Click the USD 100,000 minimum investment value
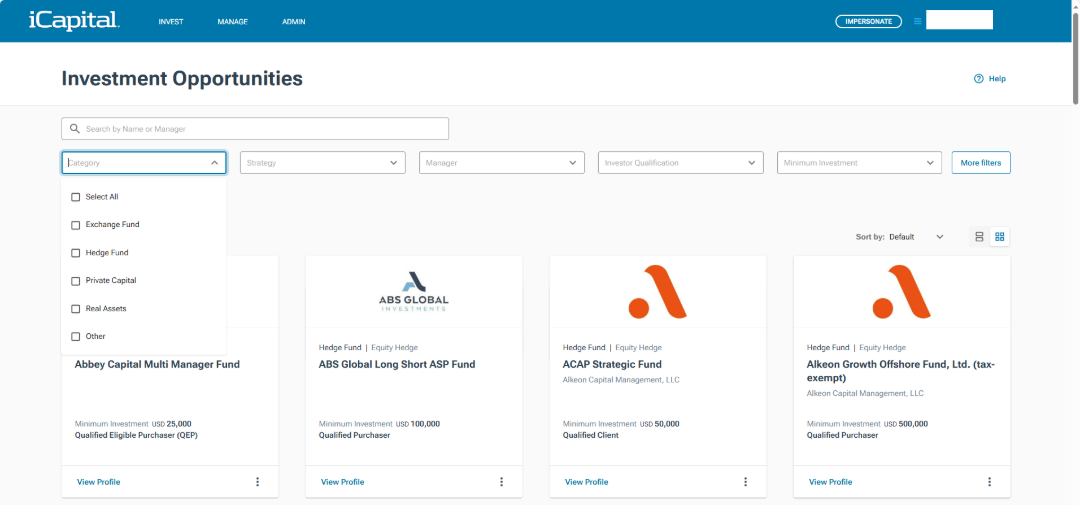Image resolution: width=1080 pixels, height=505 pixels. (x=417, y=424)
